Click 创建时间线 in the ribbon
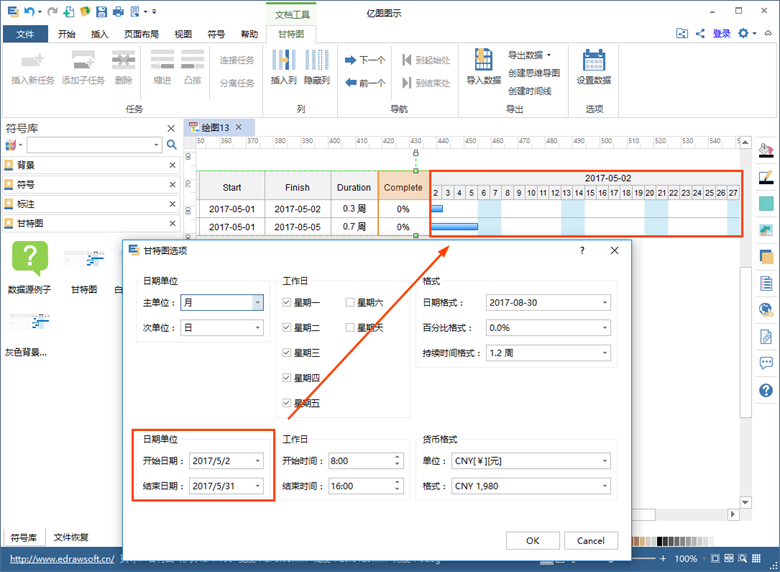 click(530, 91)
